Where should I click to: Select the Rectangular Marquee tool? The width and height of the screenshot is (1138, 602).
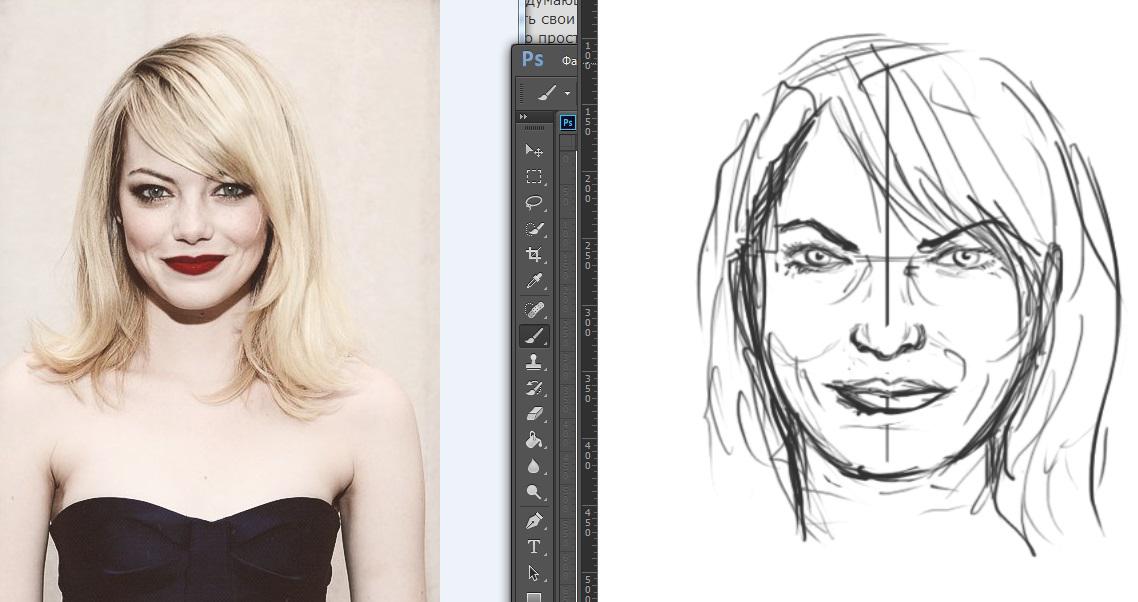[534, 176]
